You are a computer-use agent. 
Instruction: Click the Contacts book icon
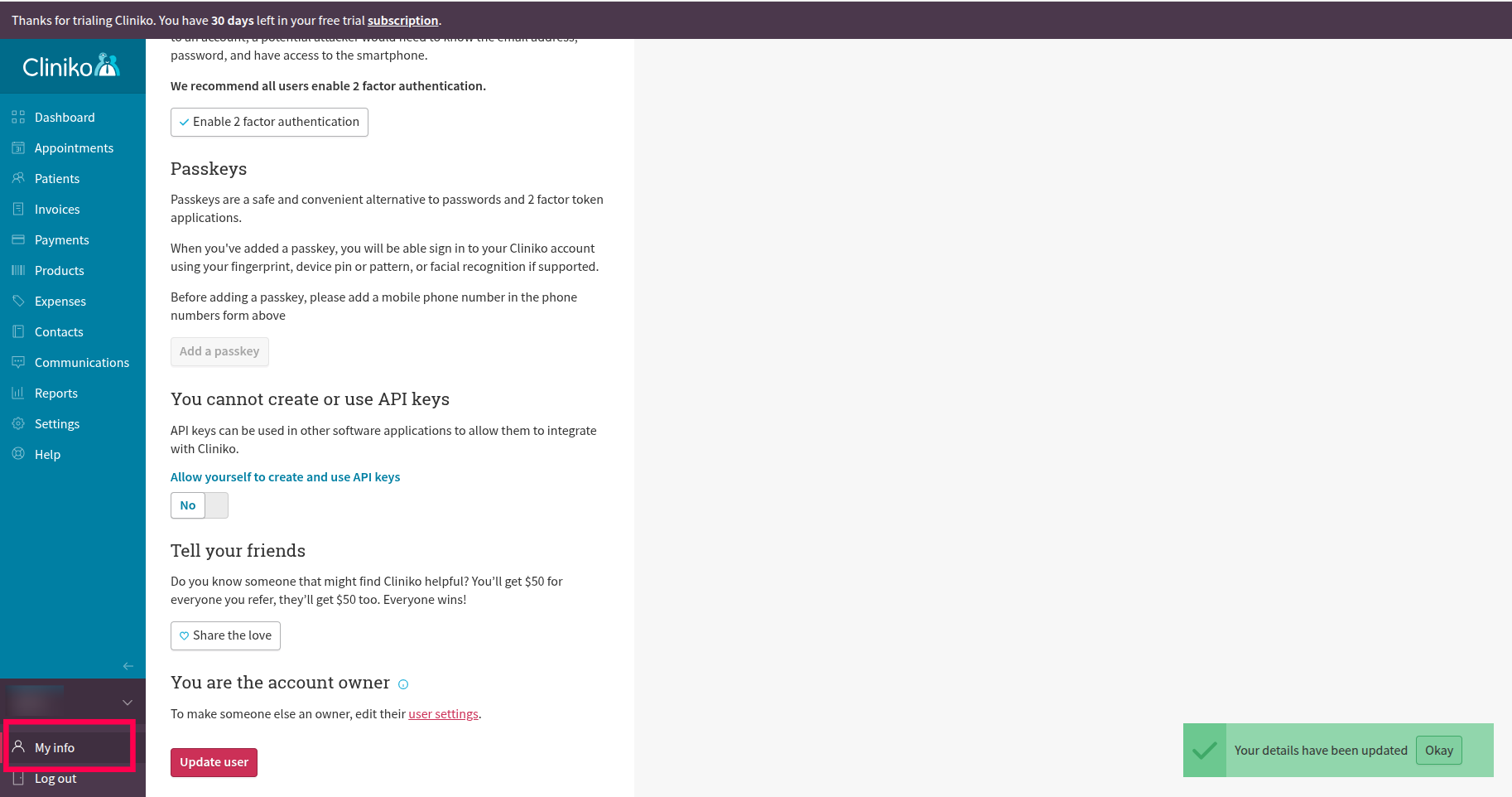pos(18,332)
